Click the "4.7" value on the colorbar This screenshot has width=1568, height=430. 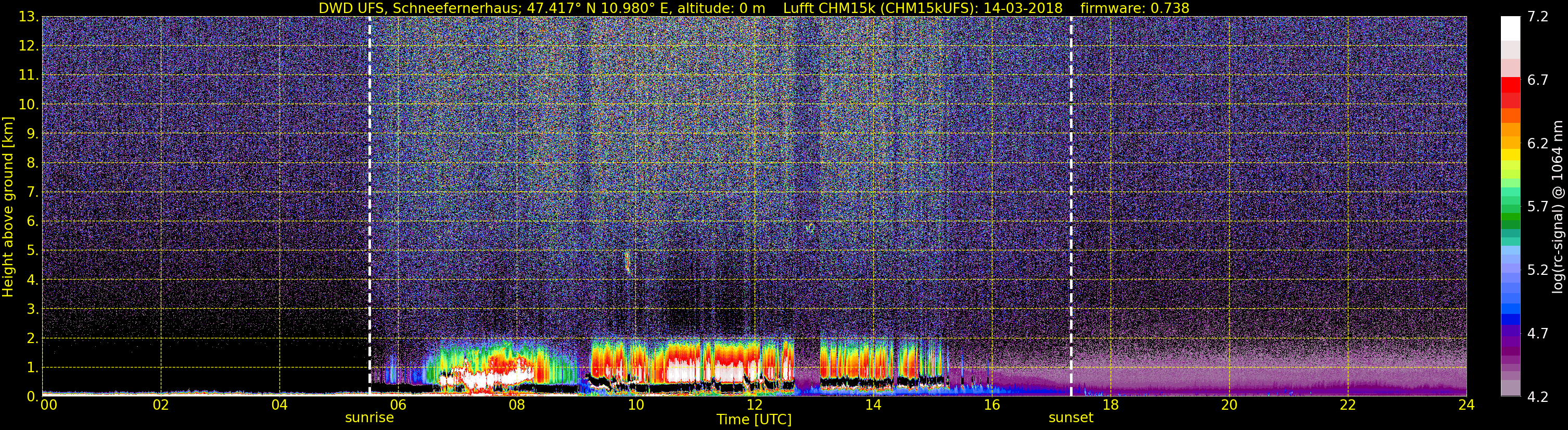click(x=1538, y=334)
